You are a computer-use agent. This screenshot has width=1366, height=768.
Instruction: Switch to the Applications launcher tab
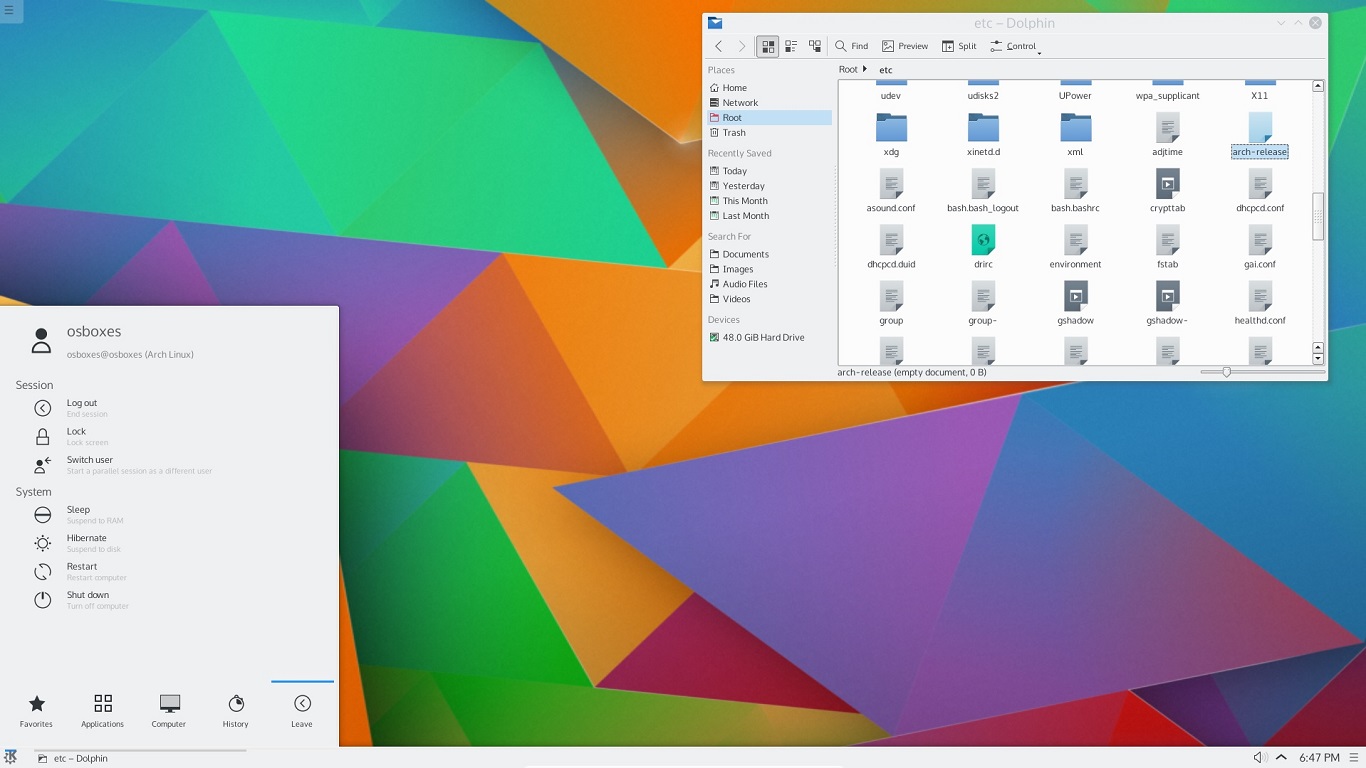point(102,711)
